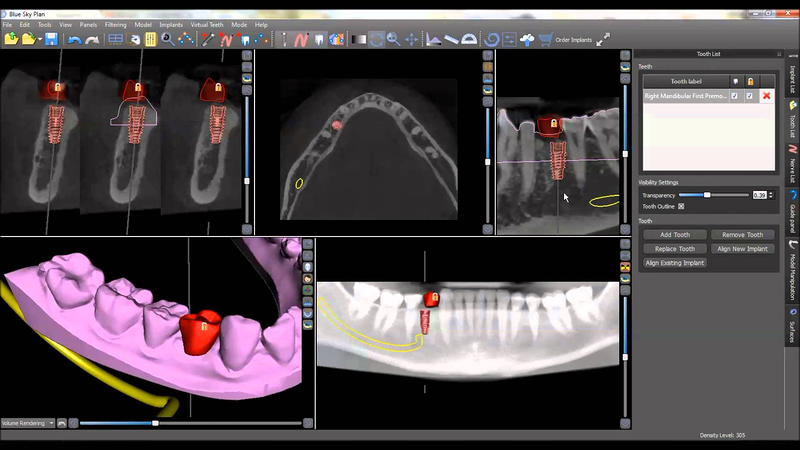Delete tooth with the red X icon
800x450 pixels.
(x=766, y=96)
